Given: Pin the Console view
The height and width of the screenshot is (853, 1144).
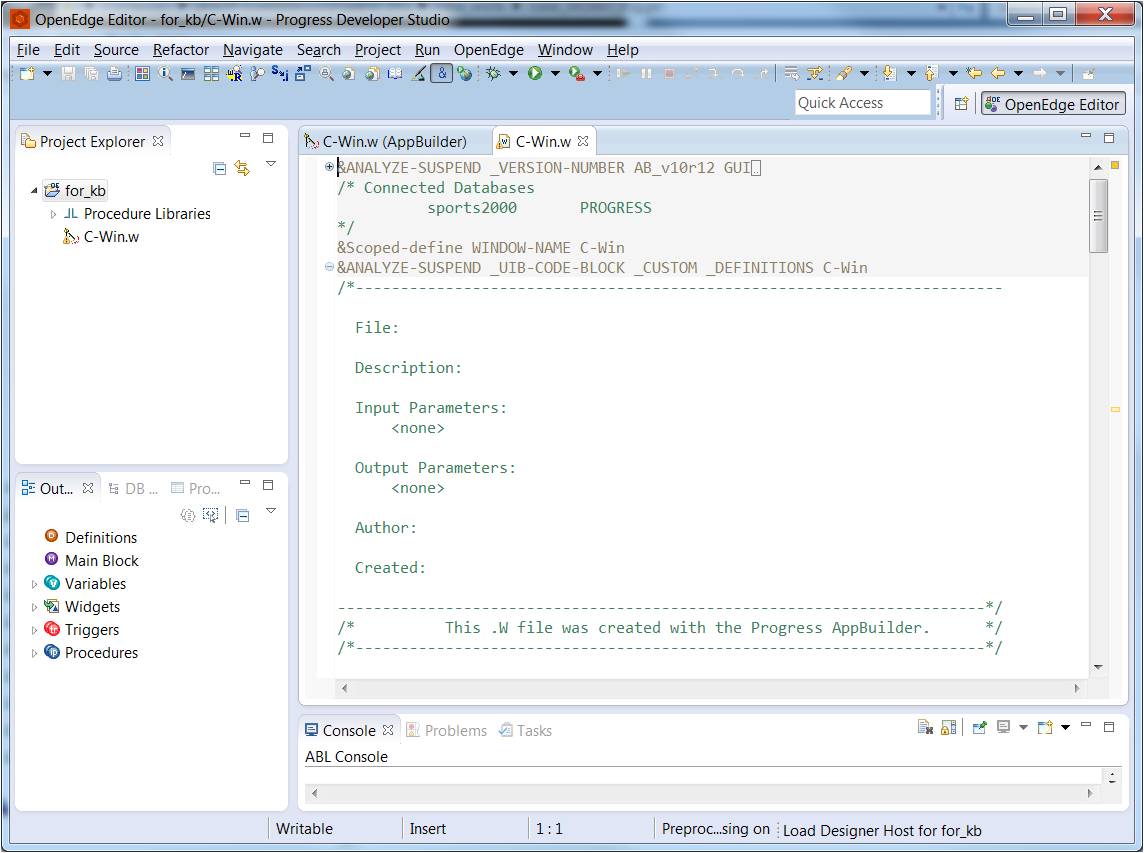Looking at the screenshot, I should [x=979, y=727].
